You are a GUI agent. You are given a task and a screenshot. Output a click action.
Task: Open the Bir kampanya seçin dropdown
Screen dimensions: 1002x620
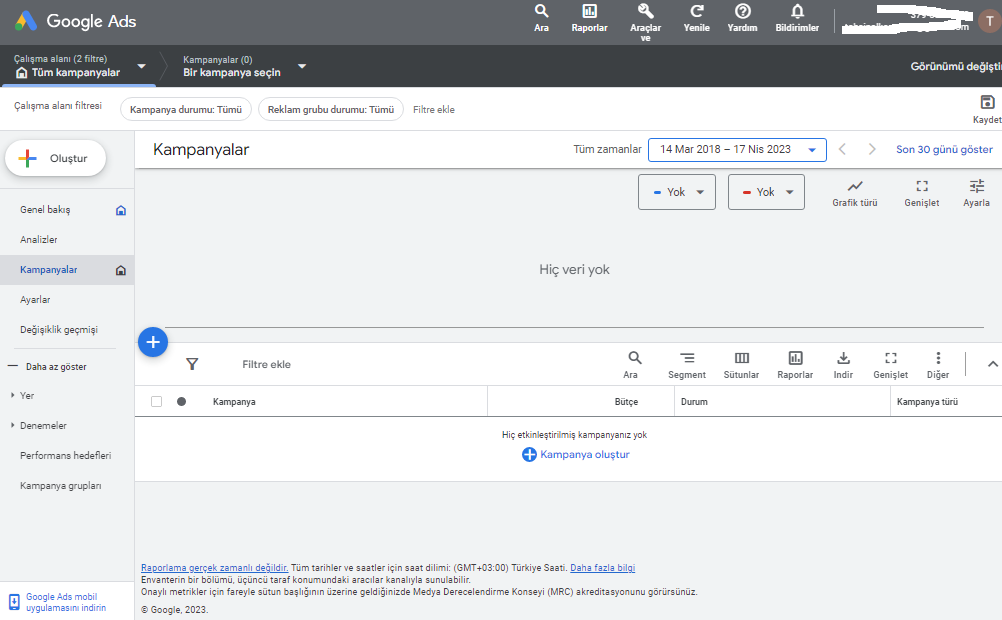click(244, 66)
